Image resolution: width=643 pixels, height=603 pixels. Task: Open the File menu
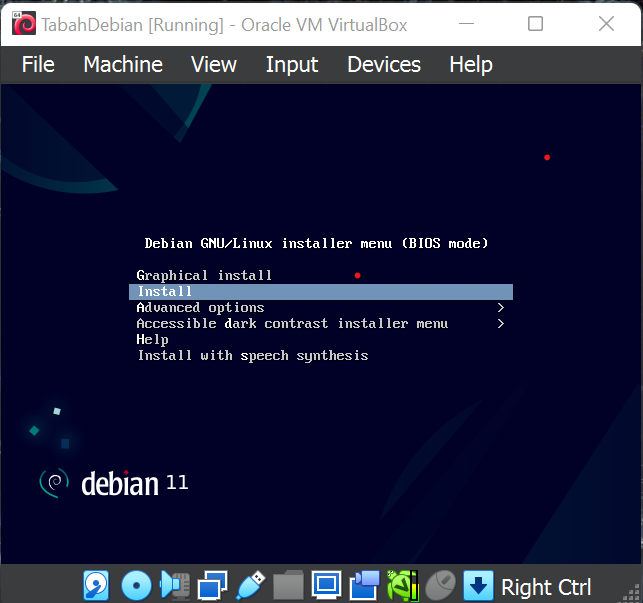pyautogui.click(x=38, y=65)
